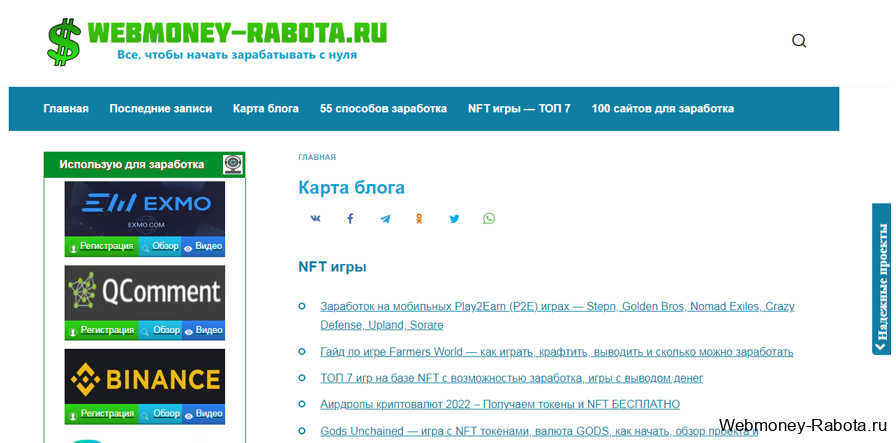Open Gods Unchained article link
This screenshot has width=896, height=443.
[x=539, y=430]
